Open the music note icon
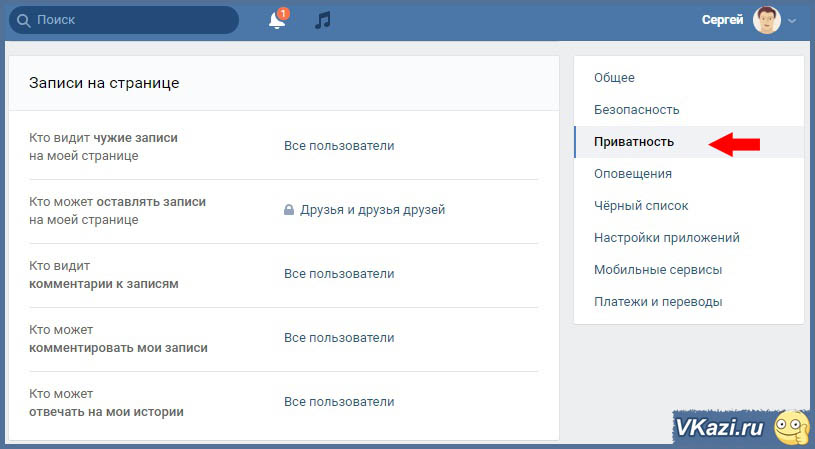Screen dimensions: 815x449 click(322, 20)
